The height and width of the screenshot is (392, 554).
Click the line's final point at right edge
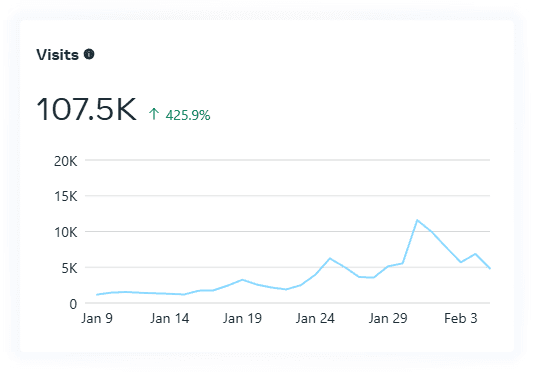point(490,268)
